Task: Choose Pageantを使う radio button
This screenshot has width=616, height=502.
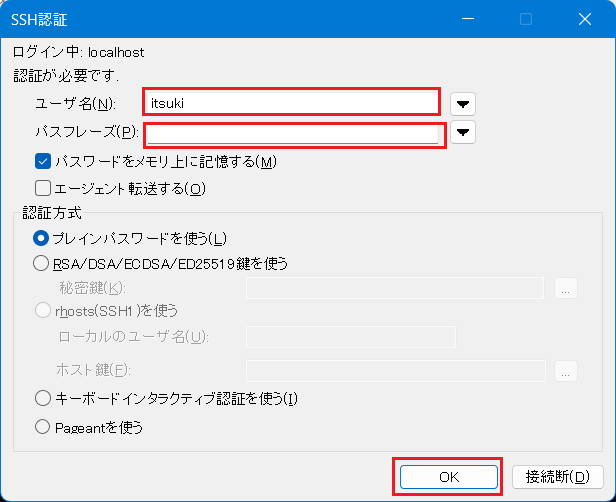Action: point(41,427)
